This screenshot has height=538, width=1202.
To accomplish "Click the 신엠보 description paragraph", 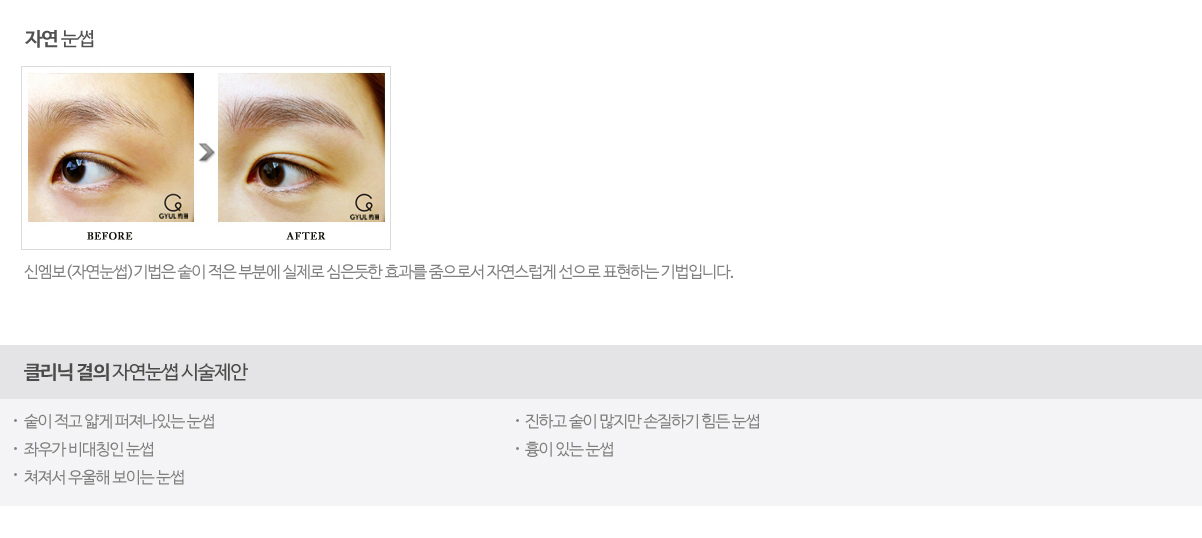I will click(x=379, y=272).
